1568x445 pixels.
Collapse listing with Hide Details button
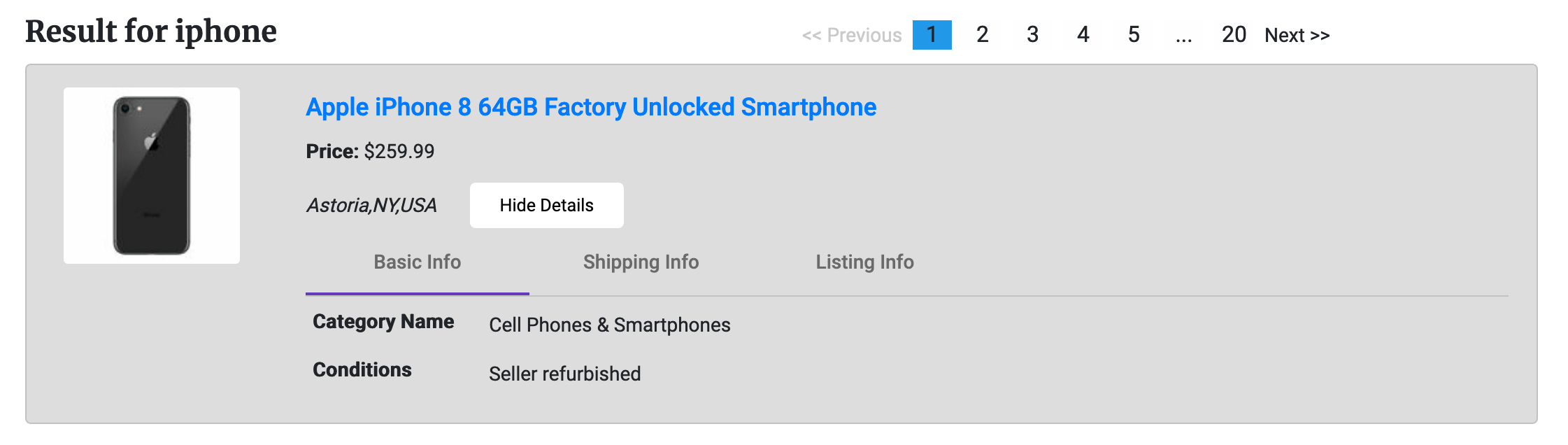(x=546, y=205)
